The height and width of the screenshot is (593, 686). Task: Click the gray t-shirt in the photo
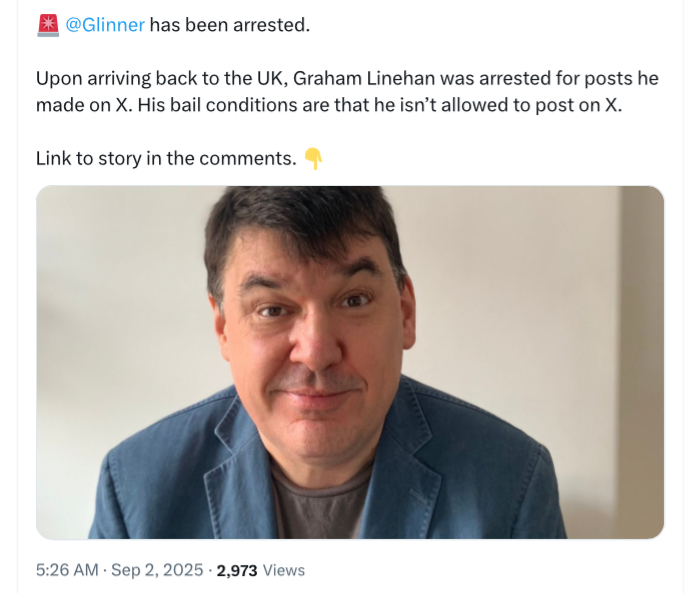320,508
